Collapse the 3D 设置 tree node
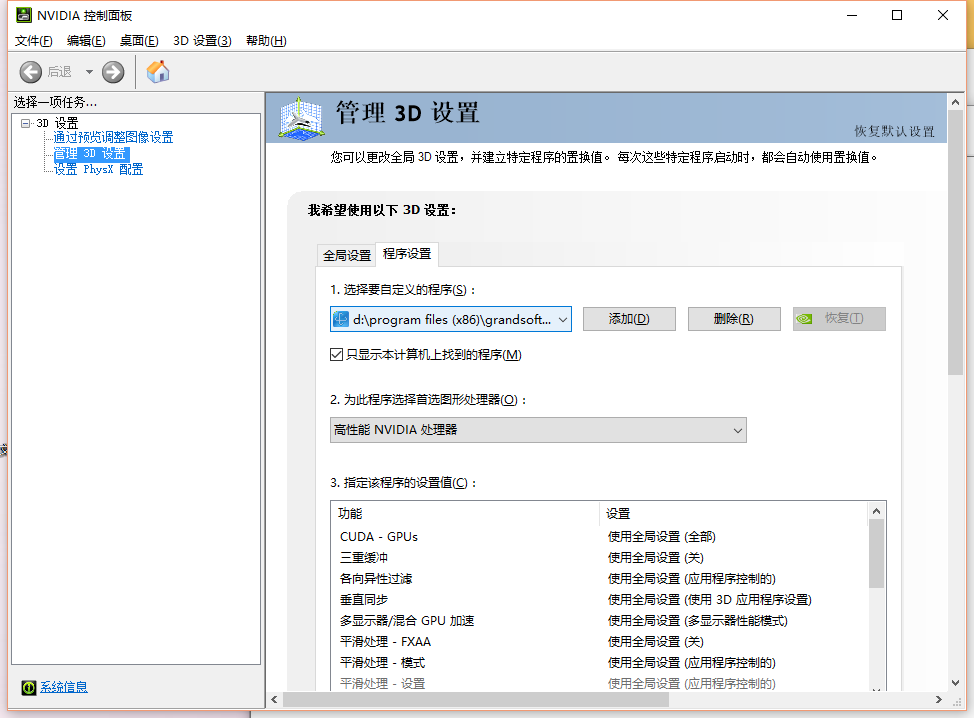 coord(25,123)
